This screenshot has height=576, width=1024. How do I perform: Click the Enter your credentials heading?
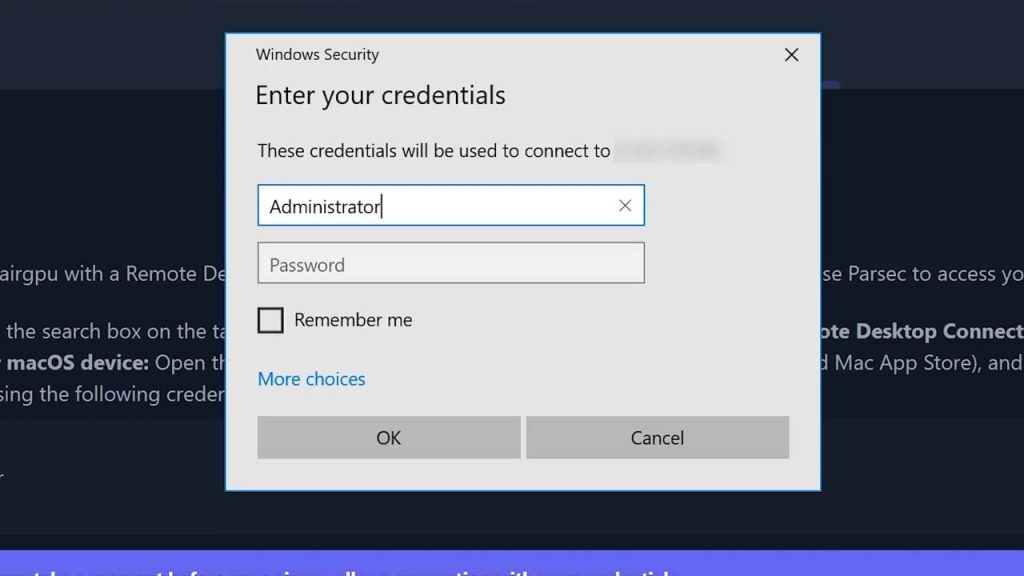380,95
